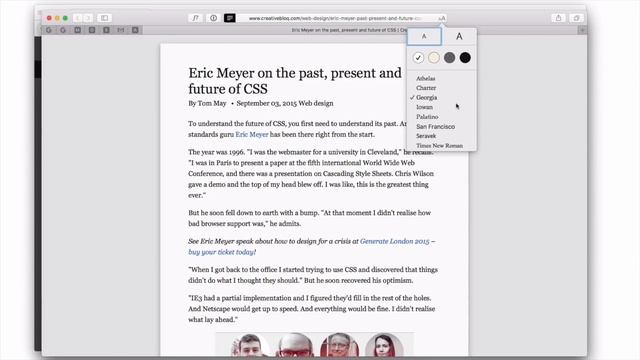Click the speakers photo at the article bottom

[315, 344]
